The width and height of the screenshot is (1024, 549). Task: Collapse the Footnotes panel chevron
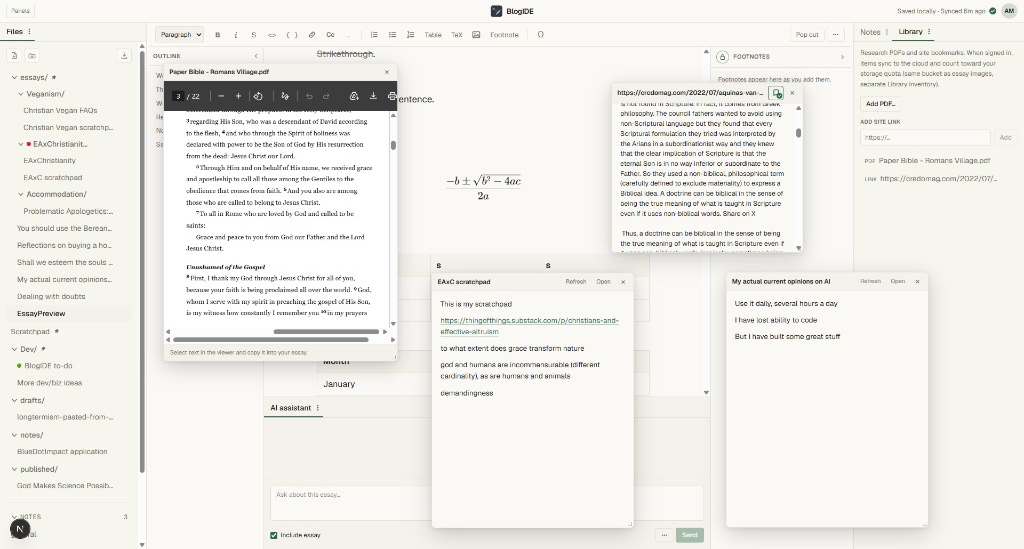click(842, 57)
